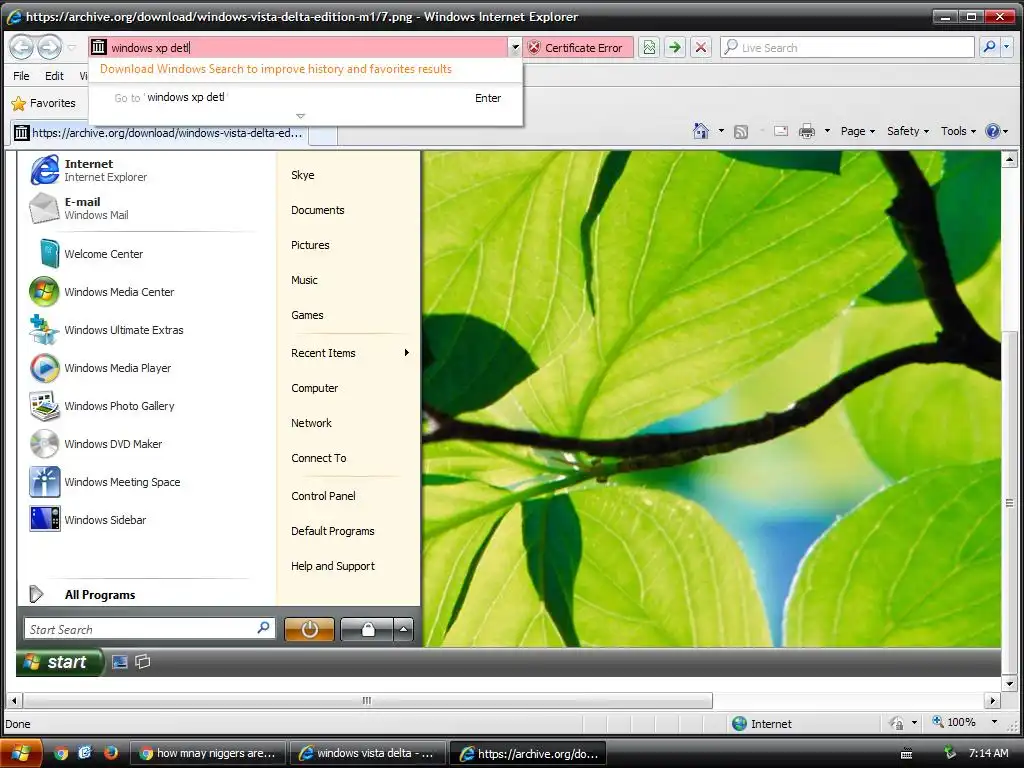Viewport: 1024px width, 768px height.
Task: Click the keyboard icon in the system tray
Action: pyautogui.click(x=906, y=754)
